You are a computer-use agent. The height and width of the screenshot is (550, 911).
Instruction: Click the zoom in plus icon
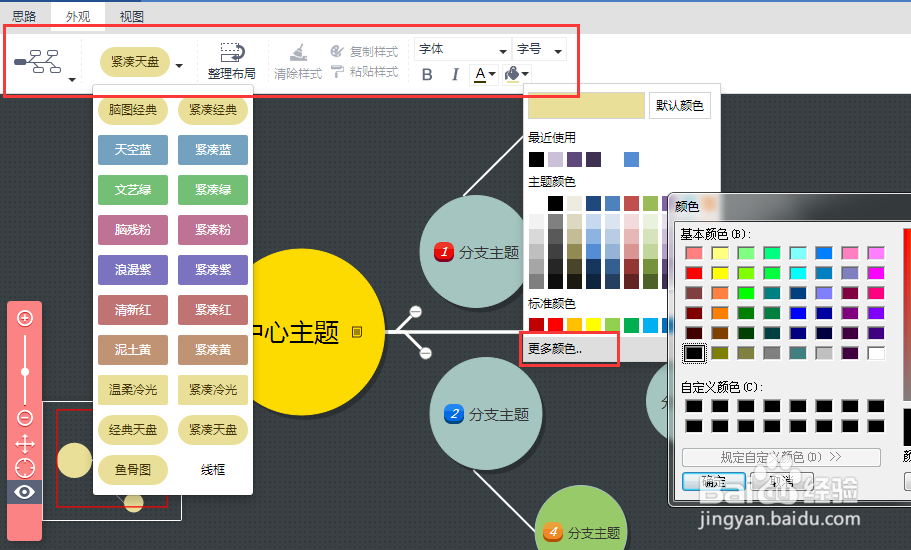click(x=24, y=318)
